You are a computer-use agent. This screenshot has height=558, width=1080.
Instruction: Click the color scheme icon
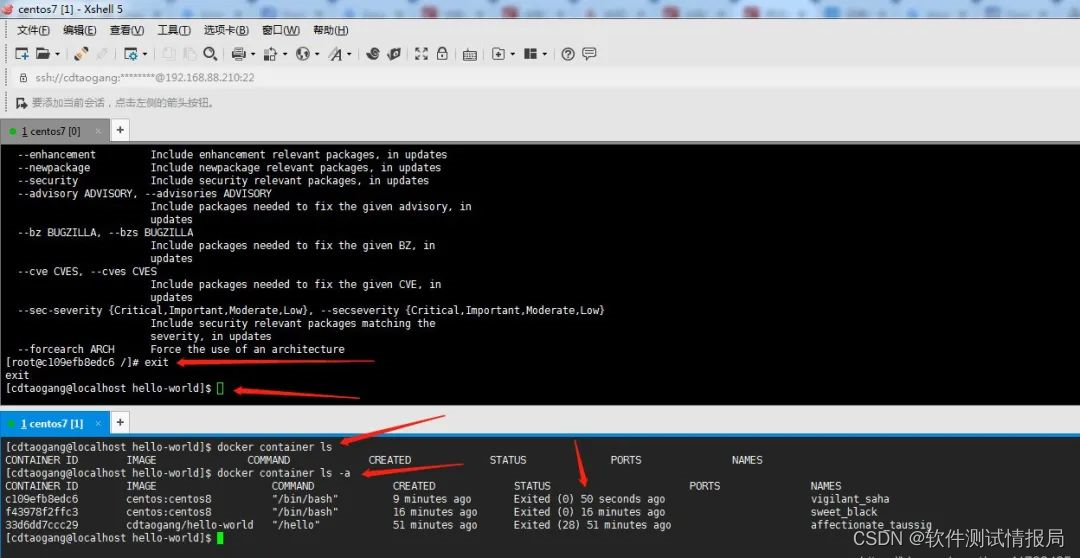(271, 54)
